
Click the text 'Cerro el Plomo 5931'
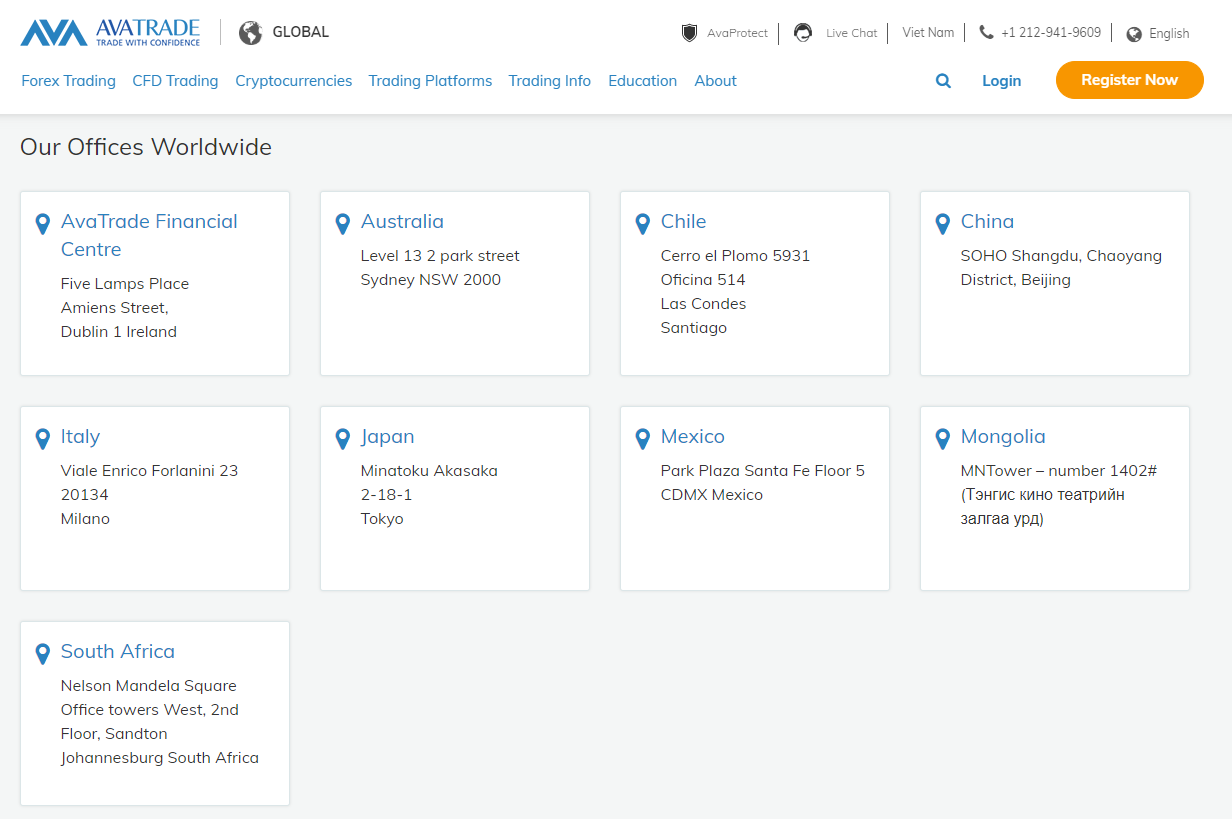(x=735, y=256)
